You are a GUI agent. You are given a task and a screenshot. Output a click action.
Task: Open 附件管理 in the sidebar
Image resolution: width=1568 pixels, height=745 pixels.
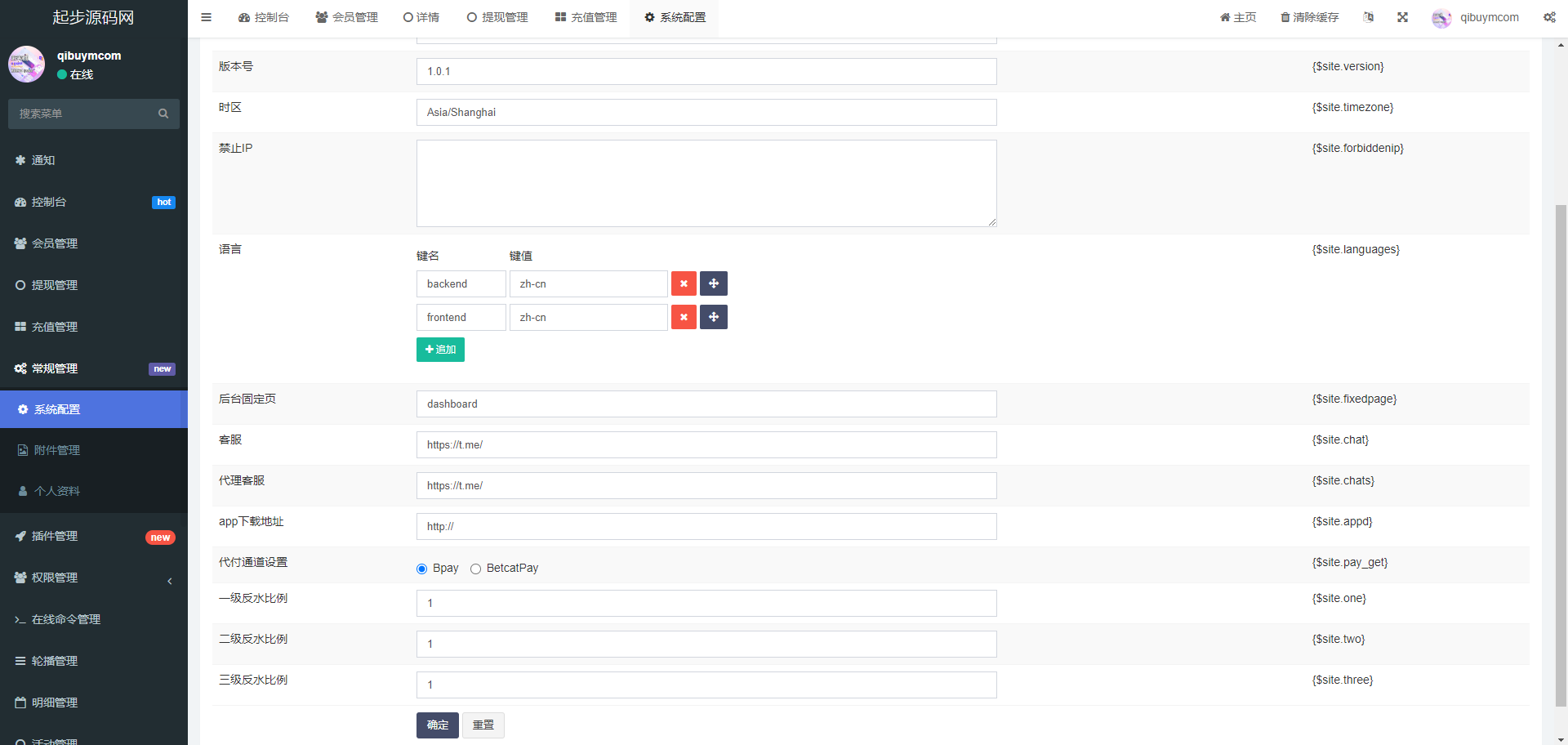(x=57, y=450)
